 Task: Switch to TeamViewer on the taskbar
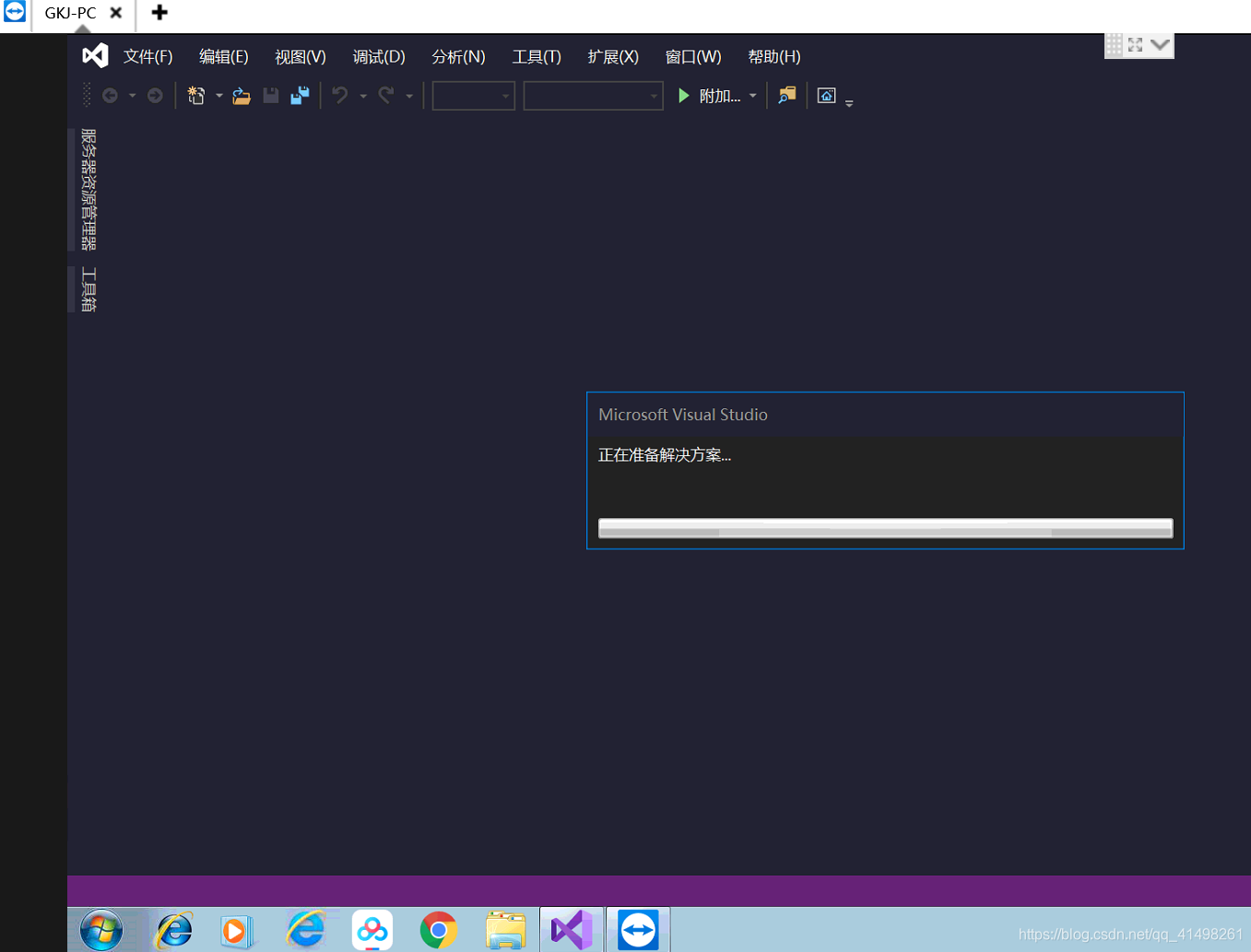(638, 930)
